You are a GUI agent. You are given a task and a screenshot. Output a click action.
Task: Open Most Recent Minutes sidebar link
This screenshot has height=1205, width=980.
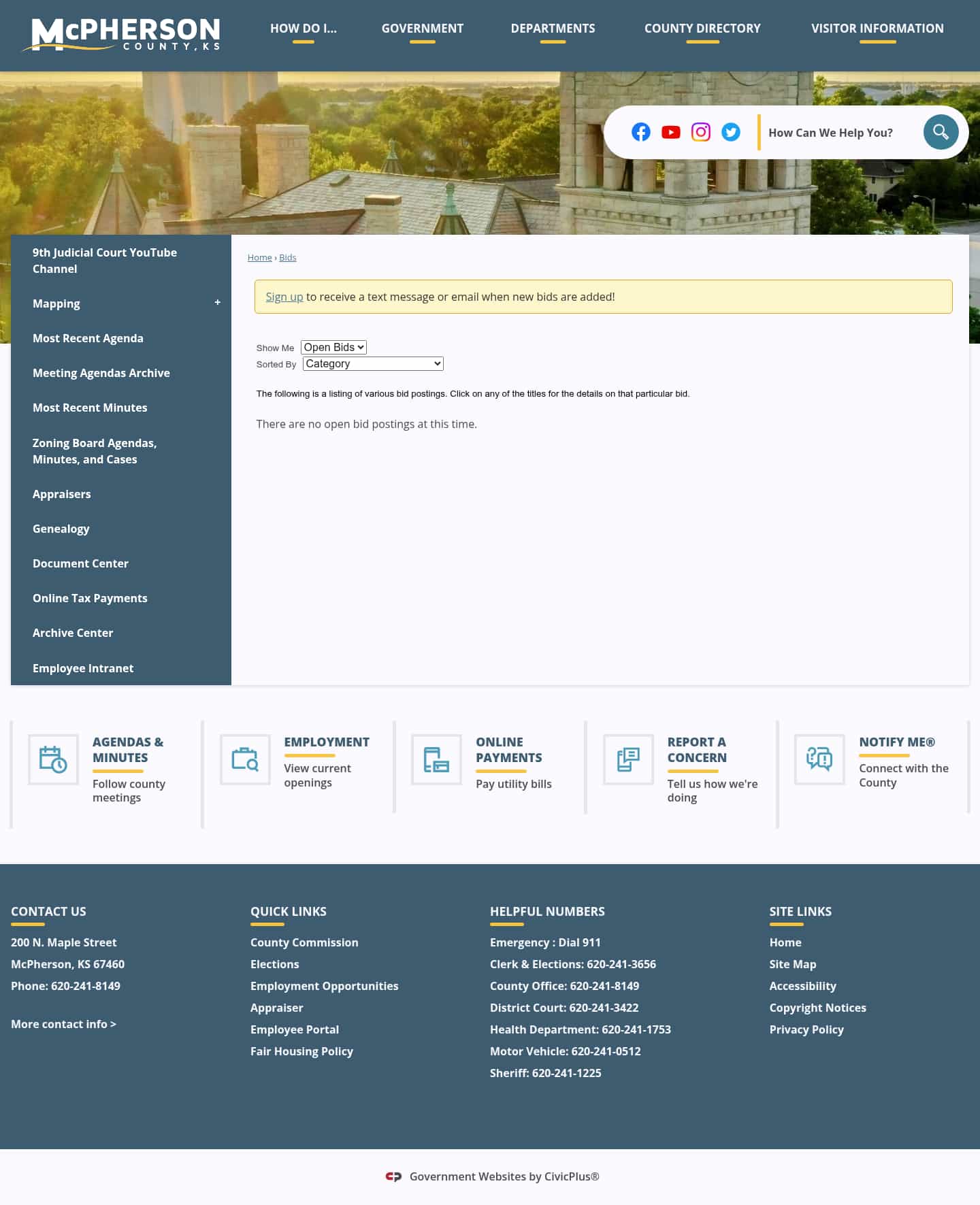pos(121,408)
